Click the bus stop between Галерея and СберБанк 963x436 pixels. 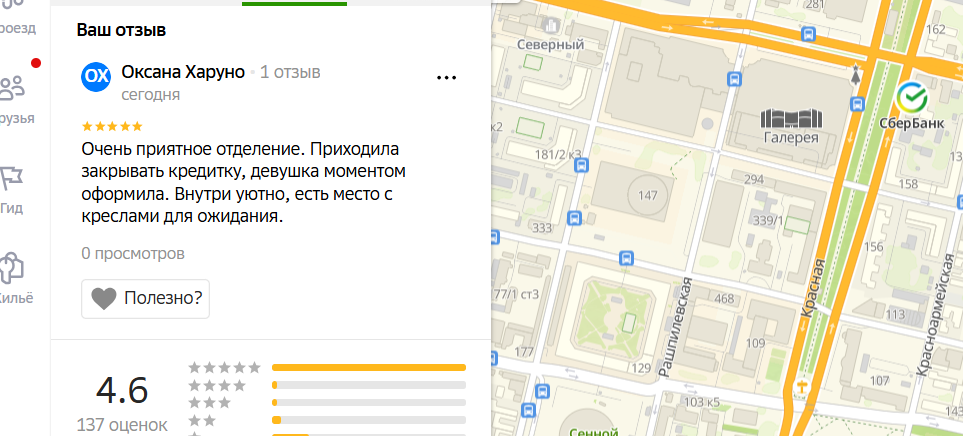tap(858, 104)
